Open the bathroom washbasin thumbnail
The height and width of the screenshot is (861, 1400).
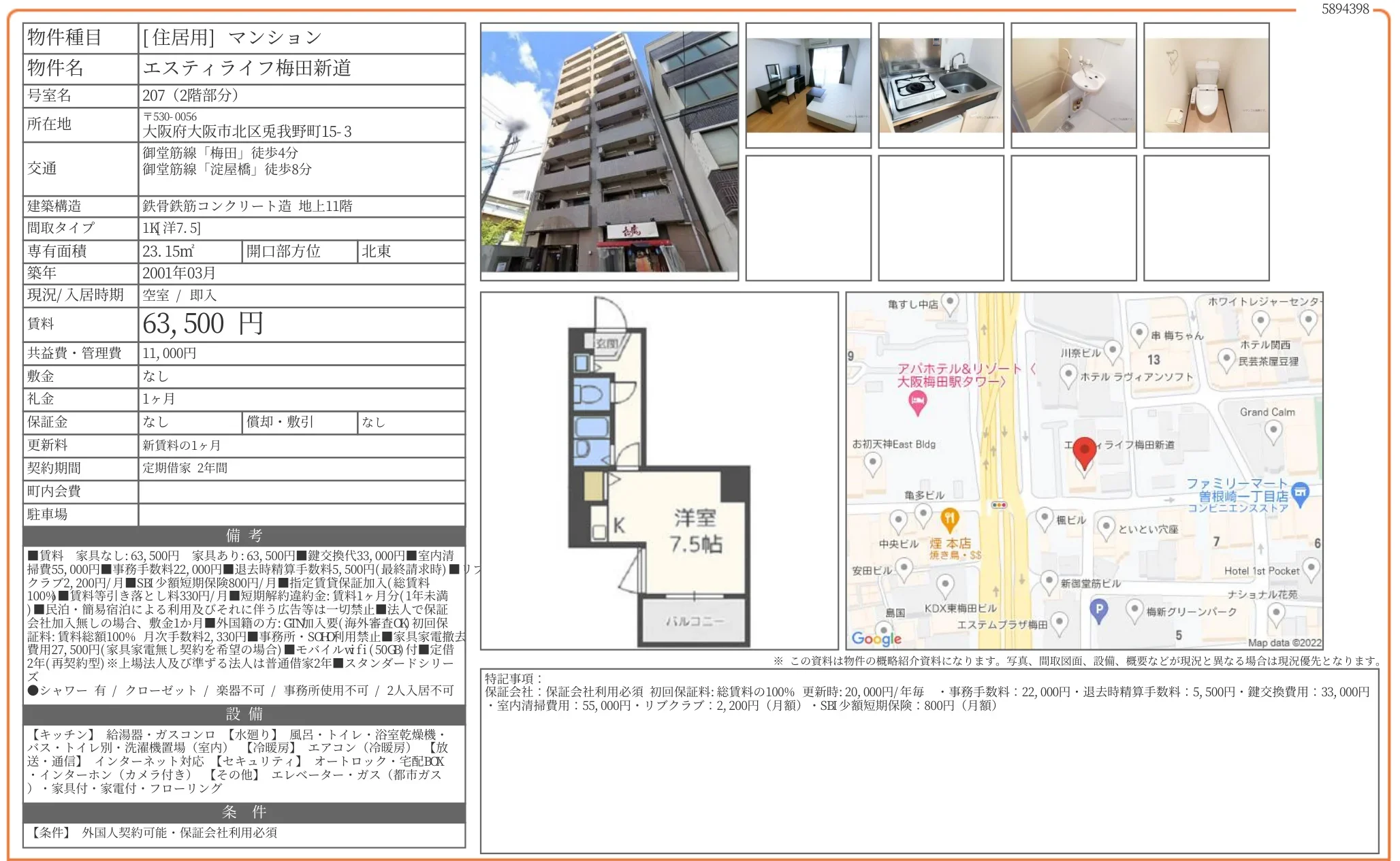tap(1074, 85)
